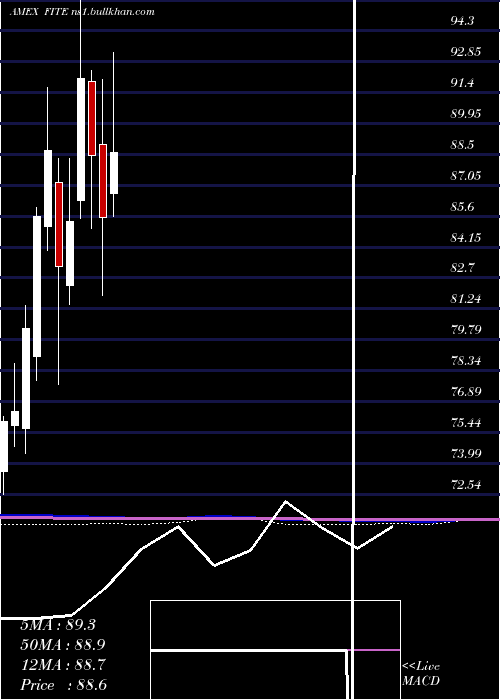Viewport: 500px width, 700px height.
Task: Click the 72.54 price axis label
Action: point(466,485)
